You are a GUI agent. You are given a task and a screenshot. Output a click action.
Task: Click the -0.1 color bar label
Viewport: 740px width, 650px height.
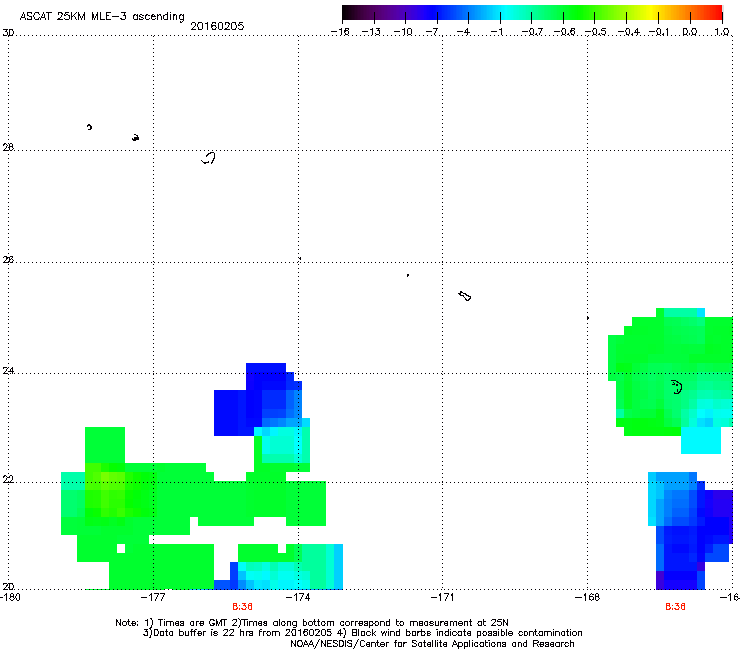click(659, 32)
